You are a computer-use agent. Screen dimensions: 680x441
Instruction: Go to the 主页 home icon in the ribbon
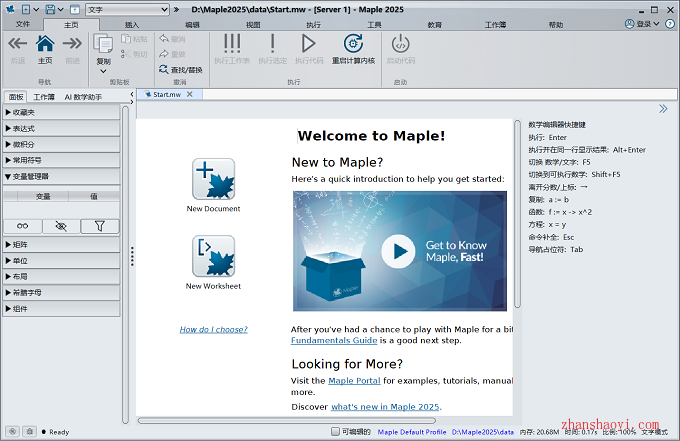[45, 44]
